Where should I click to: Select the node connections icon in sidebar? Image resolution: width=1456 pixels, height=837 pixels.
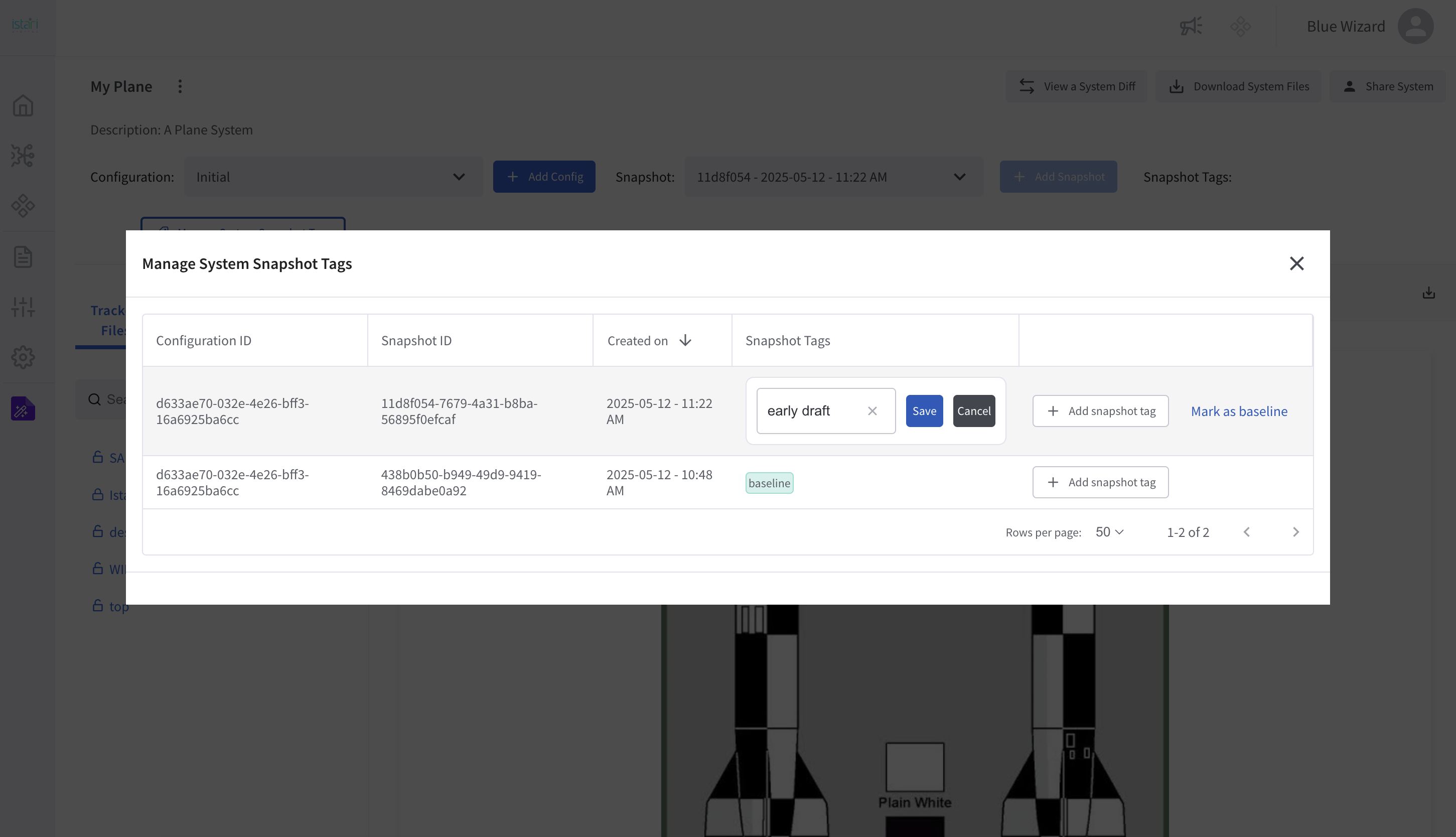[23, 155]
